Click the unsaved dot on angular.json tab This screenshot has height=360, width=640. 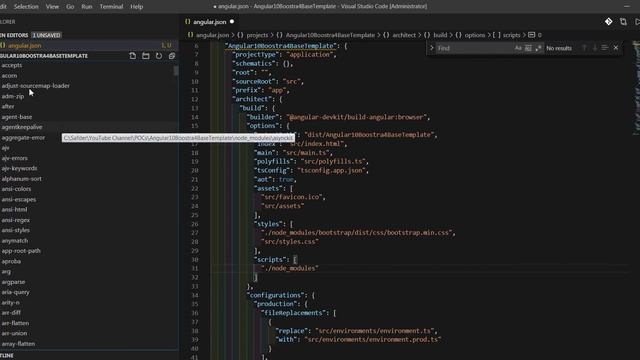[x=232, y=22]
